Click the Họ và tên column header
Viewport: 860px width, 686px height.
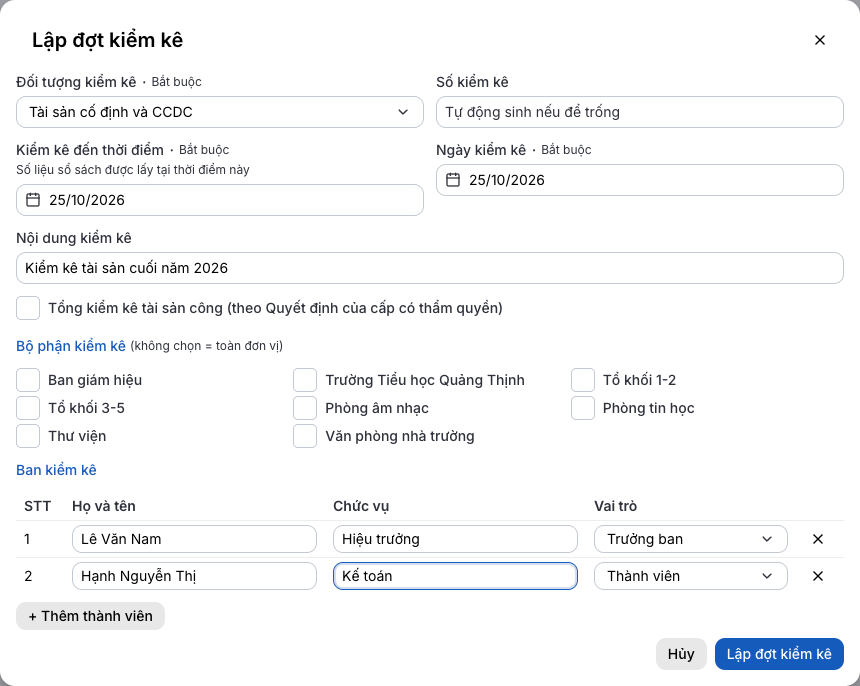[x=104, y=506]
